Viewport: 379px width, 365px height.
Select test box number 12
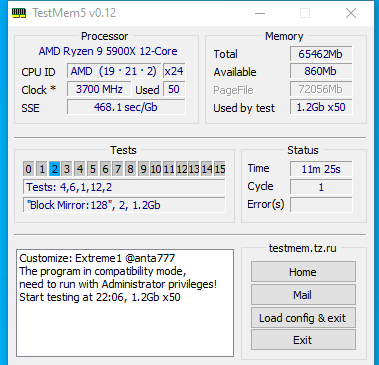click(x=181, y=169)
